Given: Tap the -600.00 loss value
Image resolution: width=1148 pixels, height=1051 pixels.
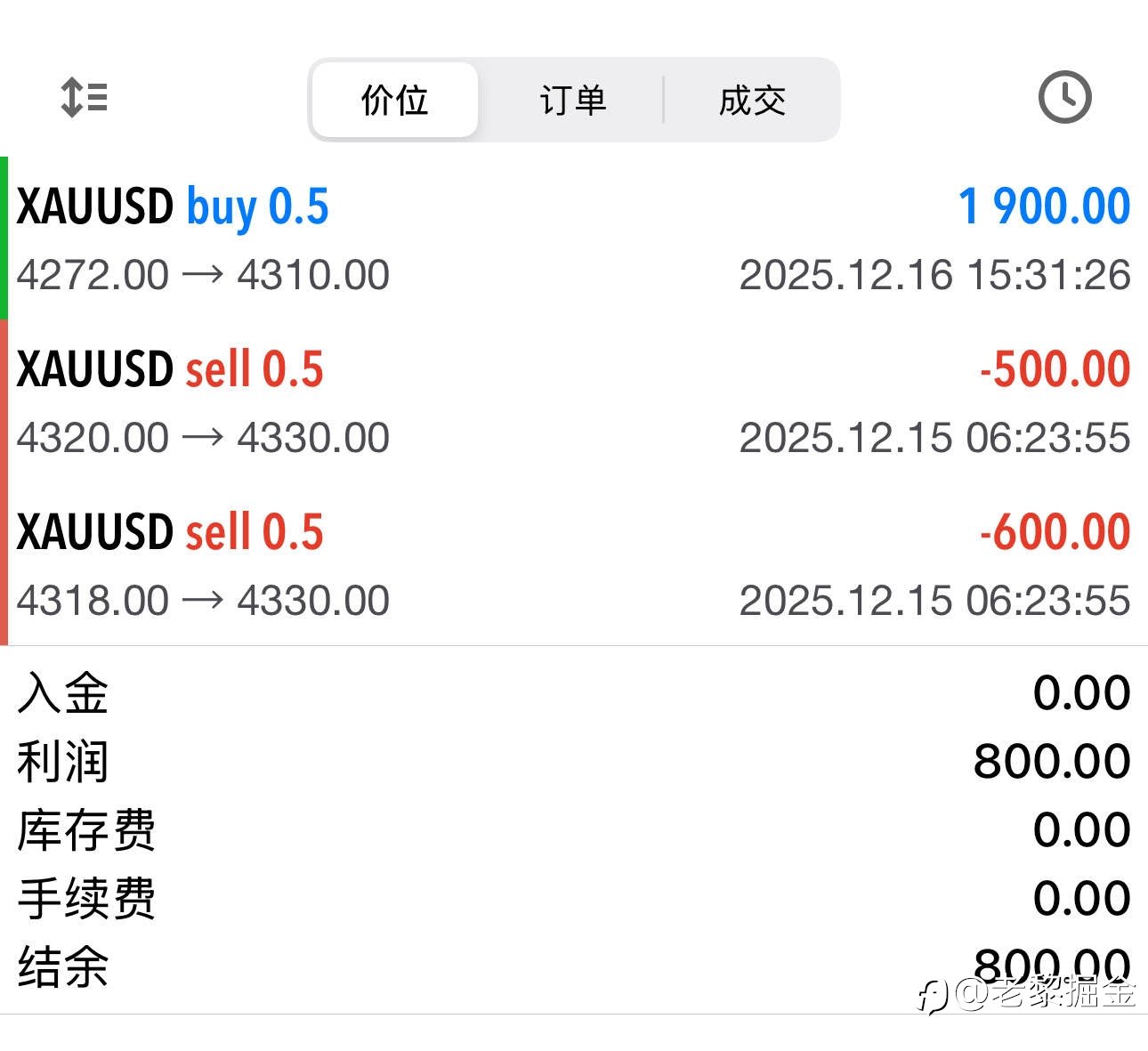Looking at the screenshot, I should 1055,532.
